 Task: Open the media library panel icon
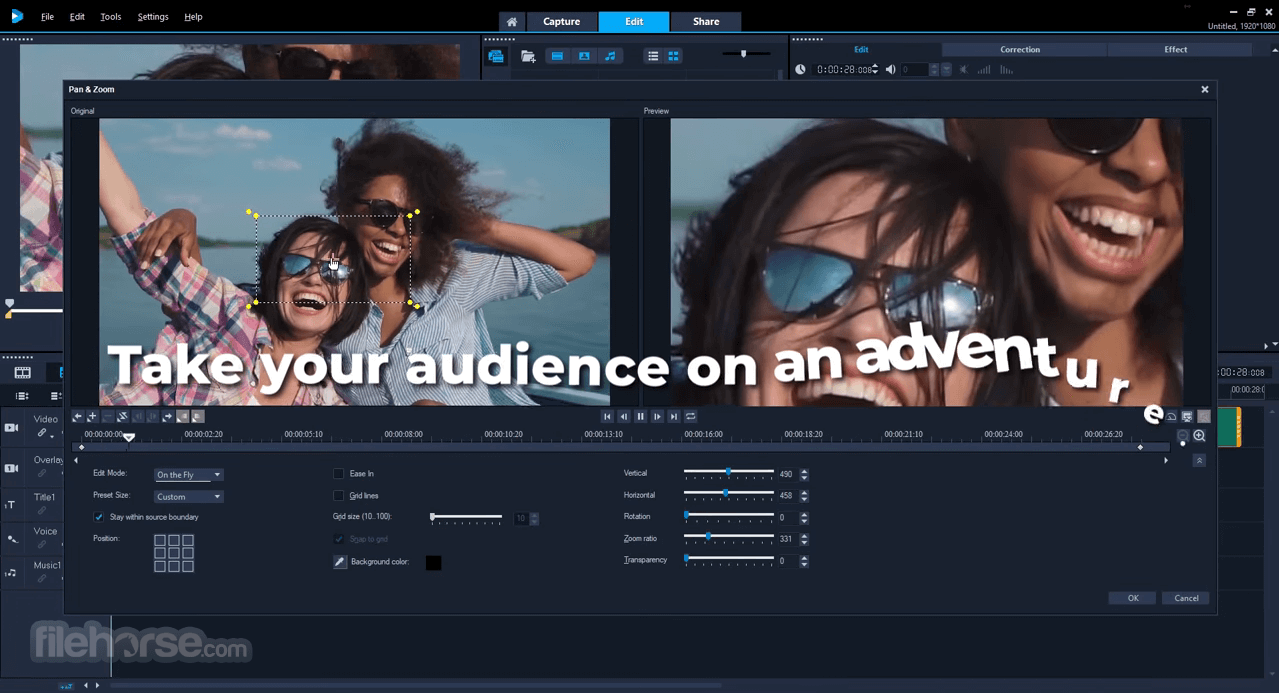496,56
